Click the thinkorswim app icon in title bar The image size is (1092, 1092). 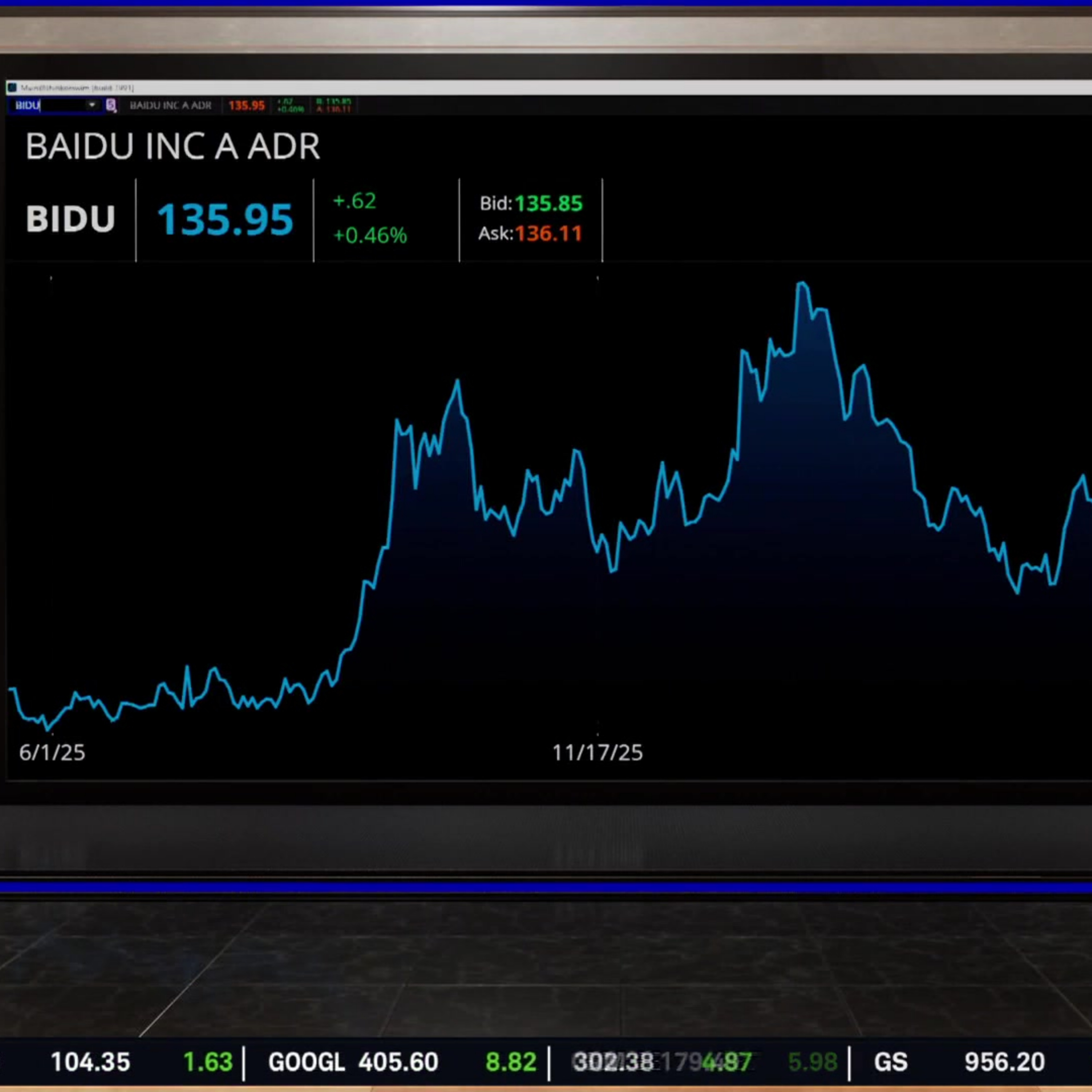pyautogui.click(x=12, y=88)
